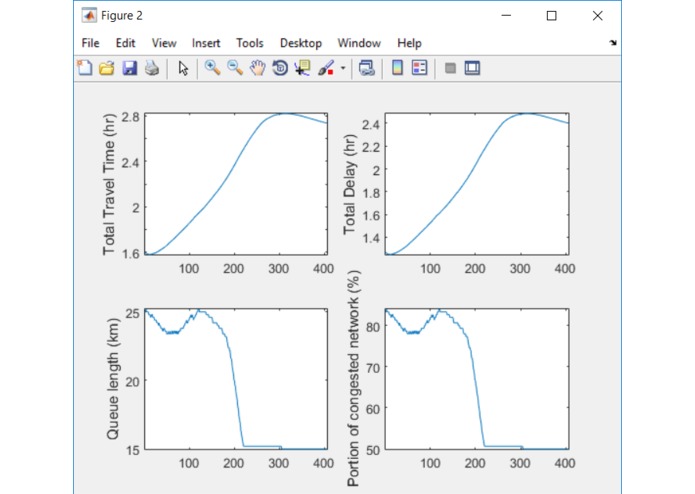
Task: Minimize the Figure 2 window
Action: pyautogui.click(x=506, y=16)
